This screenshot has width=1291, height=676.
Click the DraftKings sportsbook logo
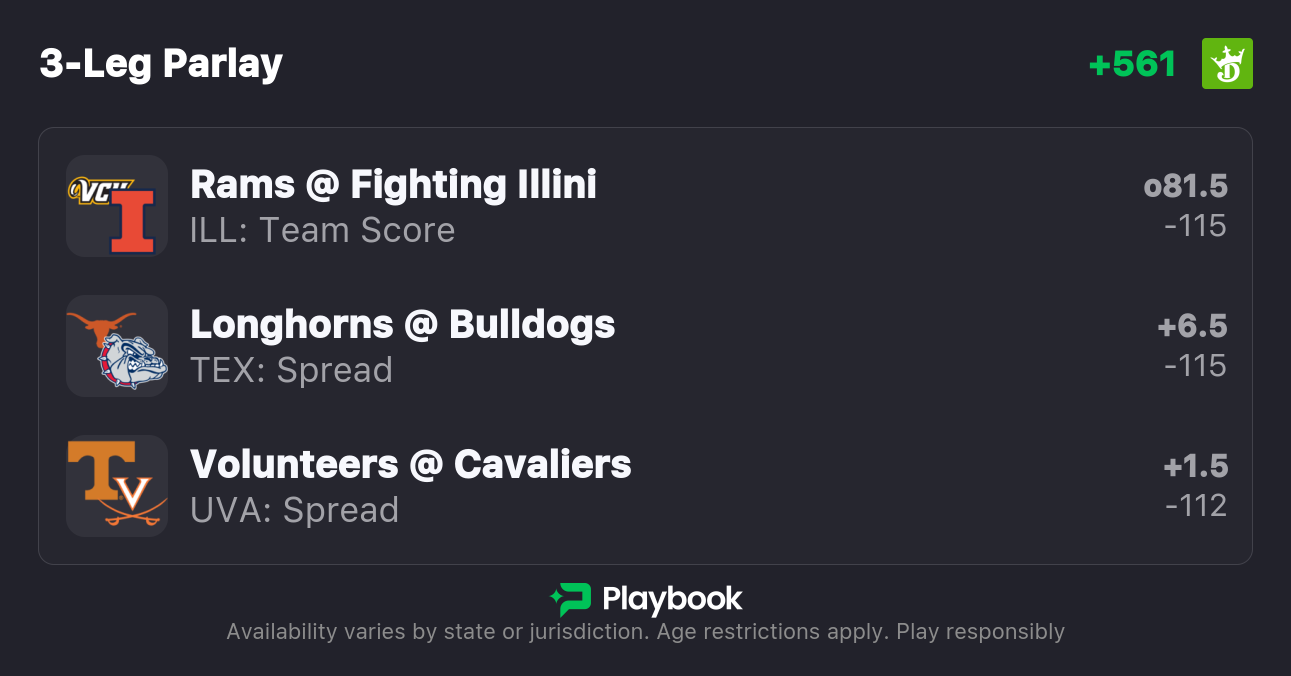pyautogui.click(x=1226, y=64)
